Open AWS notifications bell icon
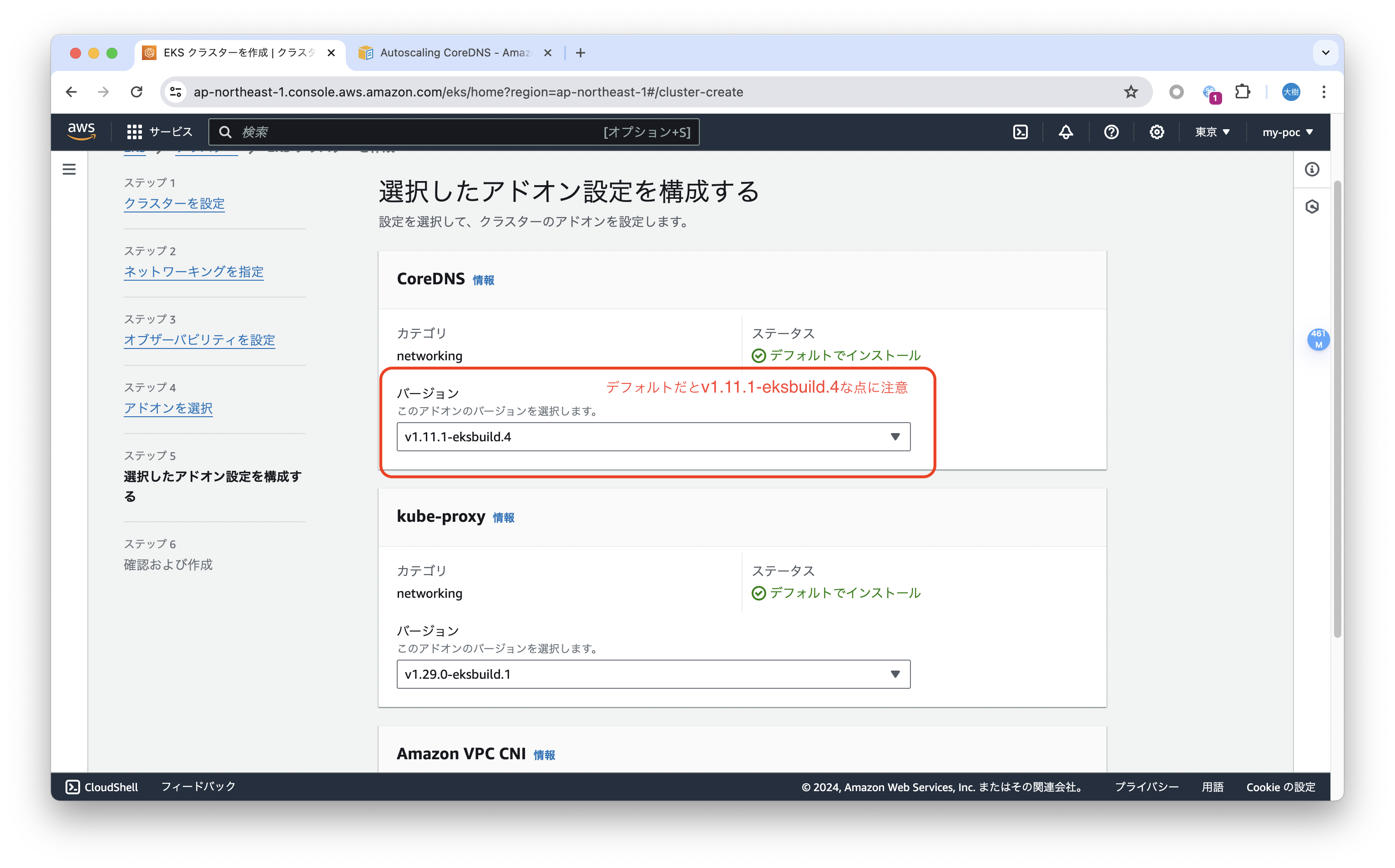This screenshot has height=868, width=1395. click(1065, 131)
